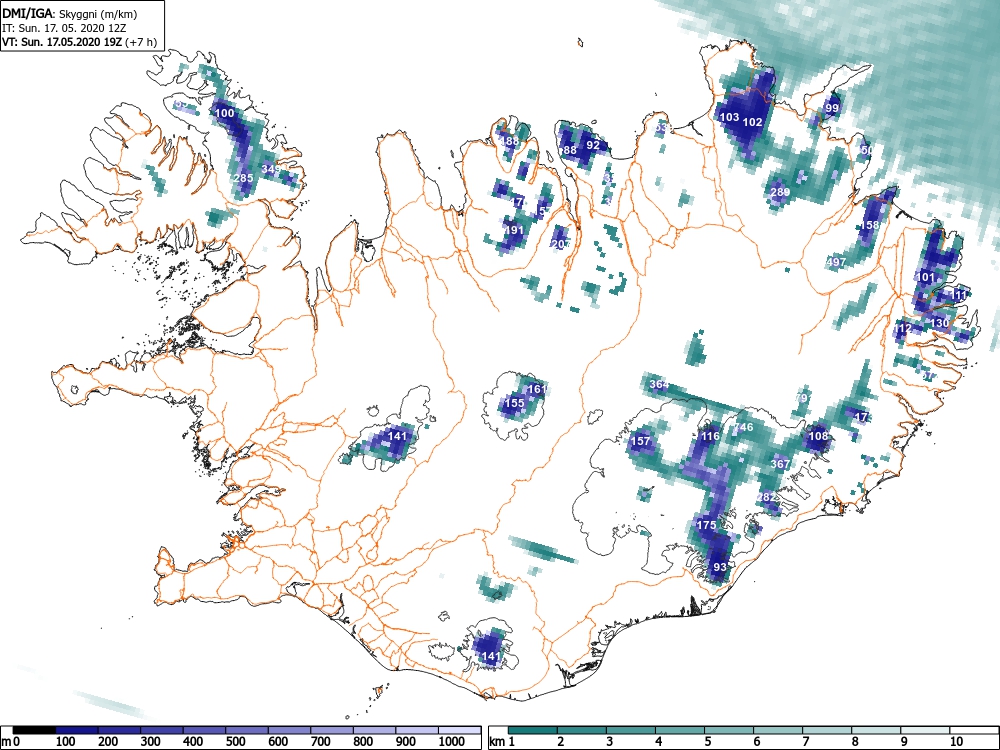Click the visibility value '157' on western Vatnajökull
The width and height of the screenshot is (1000, 750).
pos(640,441)
